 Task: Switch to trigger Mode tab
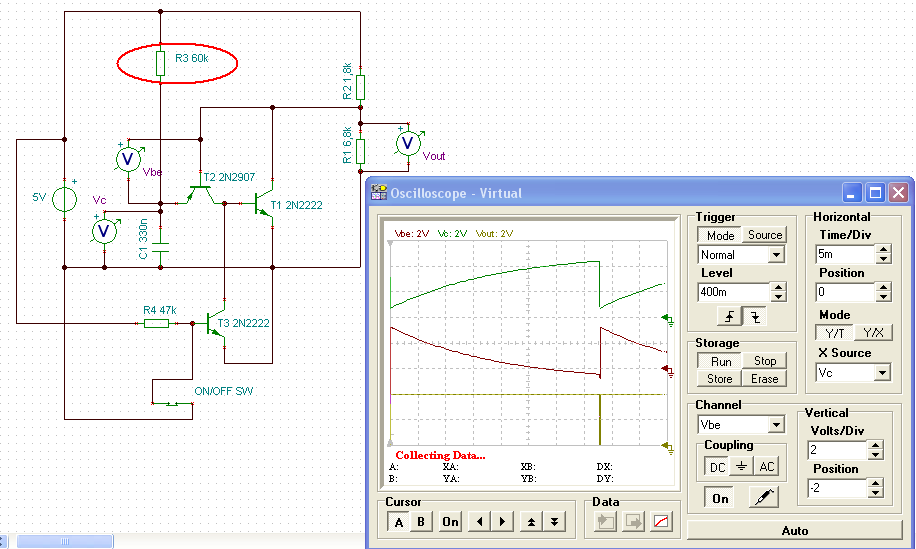(720, 235)
